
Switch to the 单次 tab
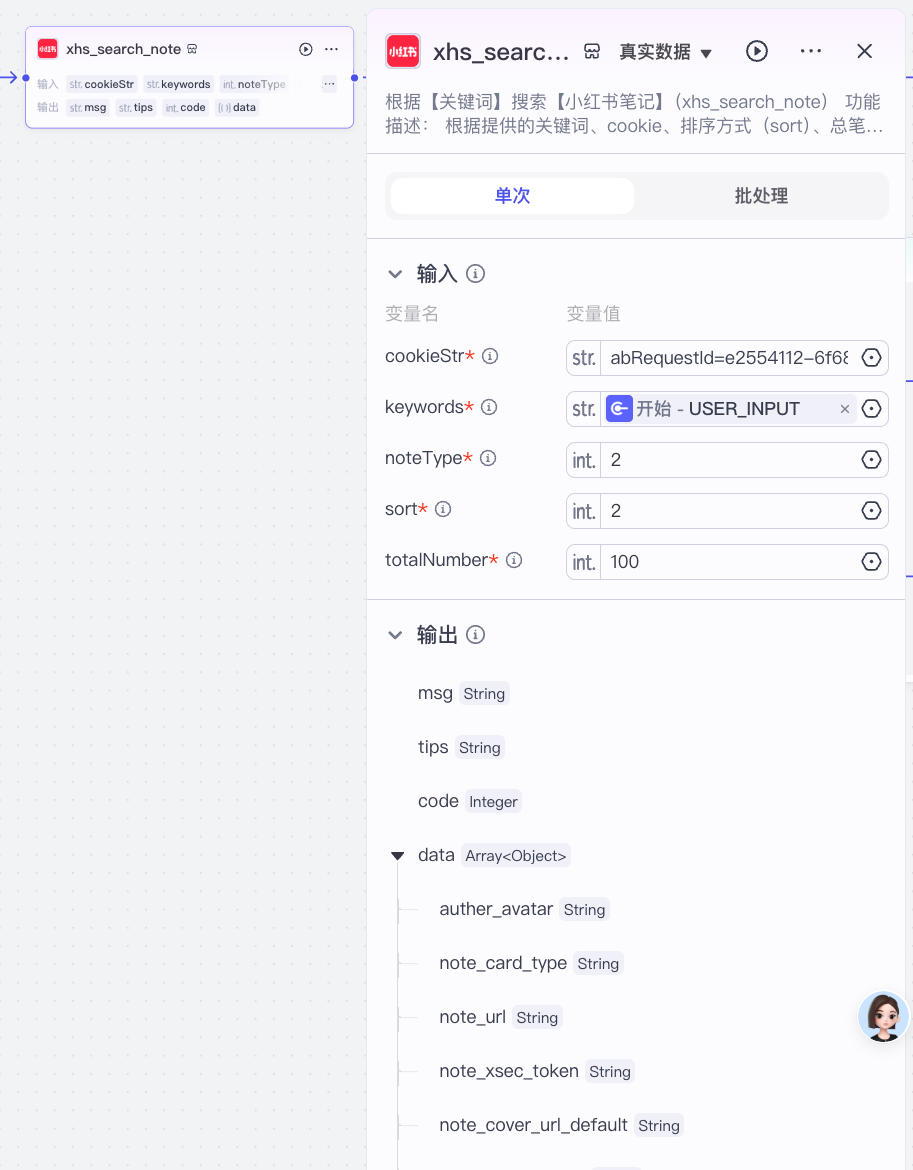[512, 195]
